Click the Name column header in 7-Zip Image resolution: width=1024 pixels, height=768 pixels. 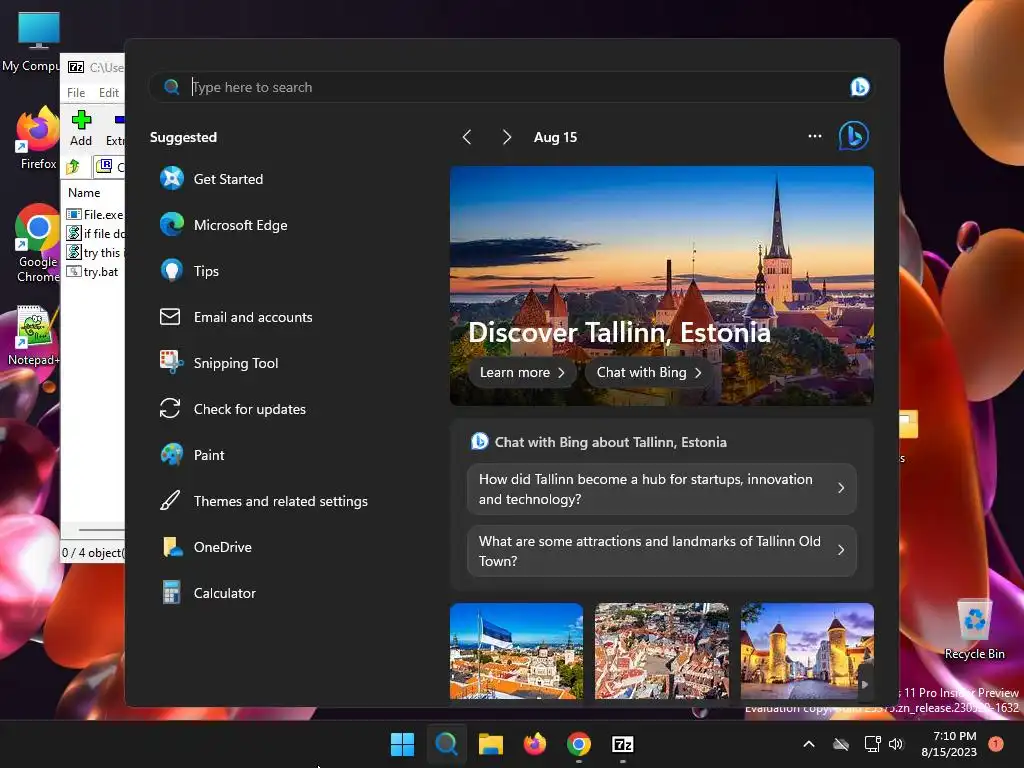click(x=84, y=193)
